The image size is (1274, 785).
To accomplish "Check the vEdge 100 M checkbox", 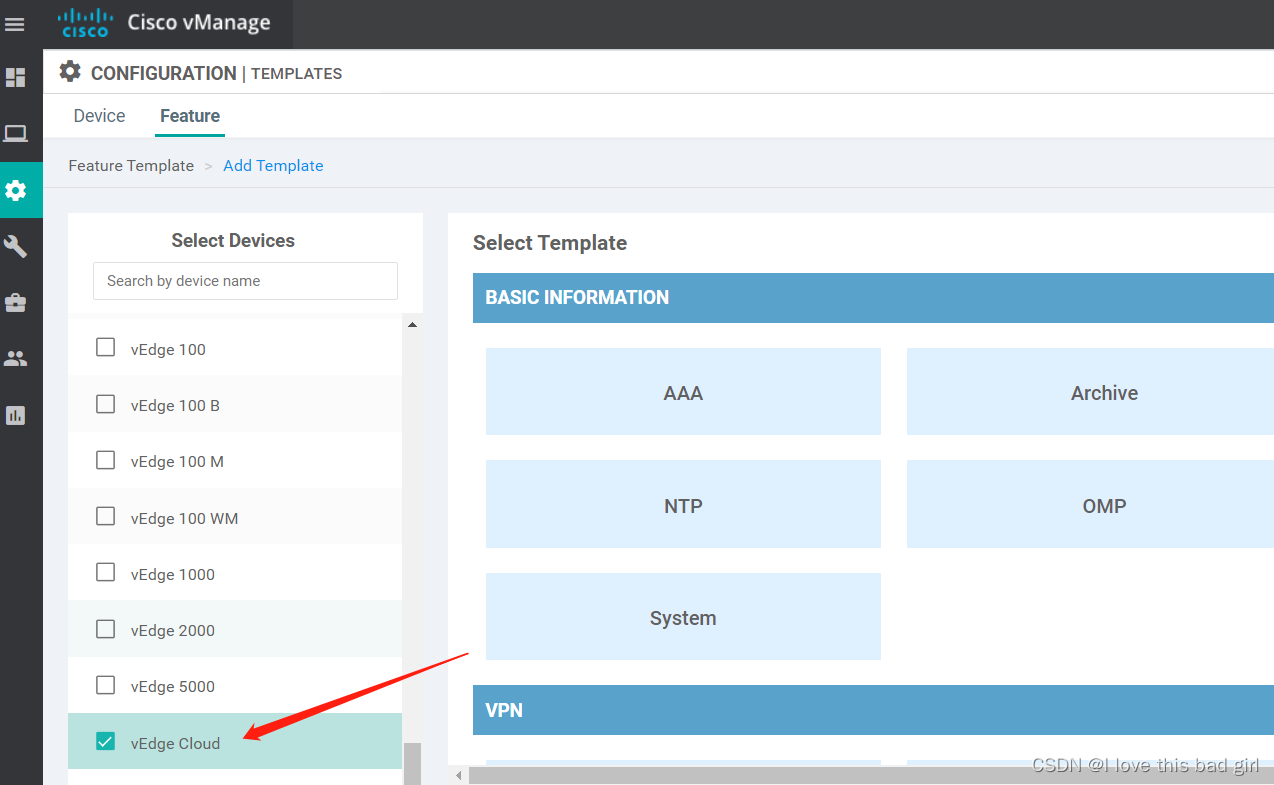I will click(x=105, y=460).
